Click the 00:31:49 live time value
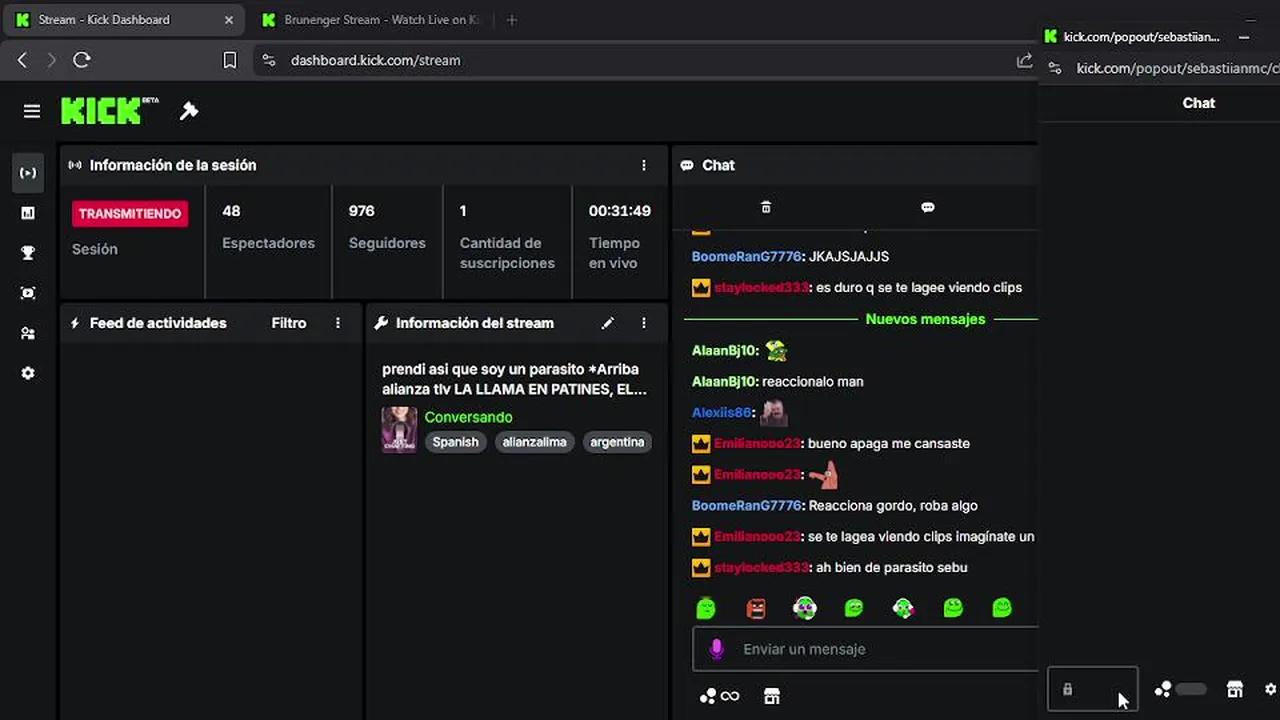Image resolution: width=1280 pixels, height=720 pixels. click(620, 211)
